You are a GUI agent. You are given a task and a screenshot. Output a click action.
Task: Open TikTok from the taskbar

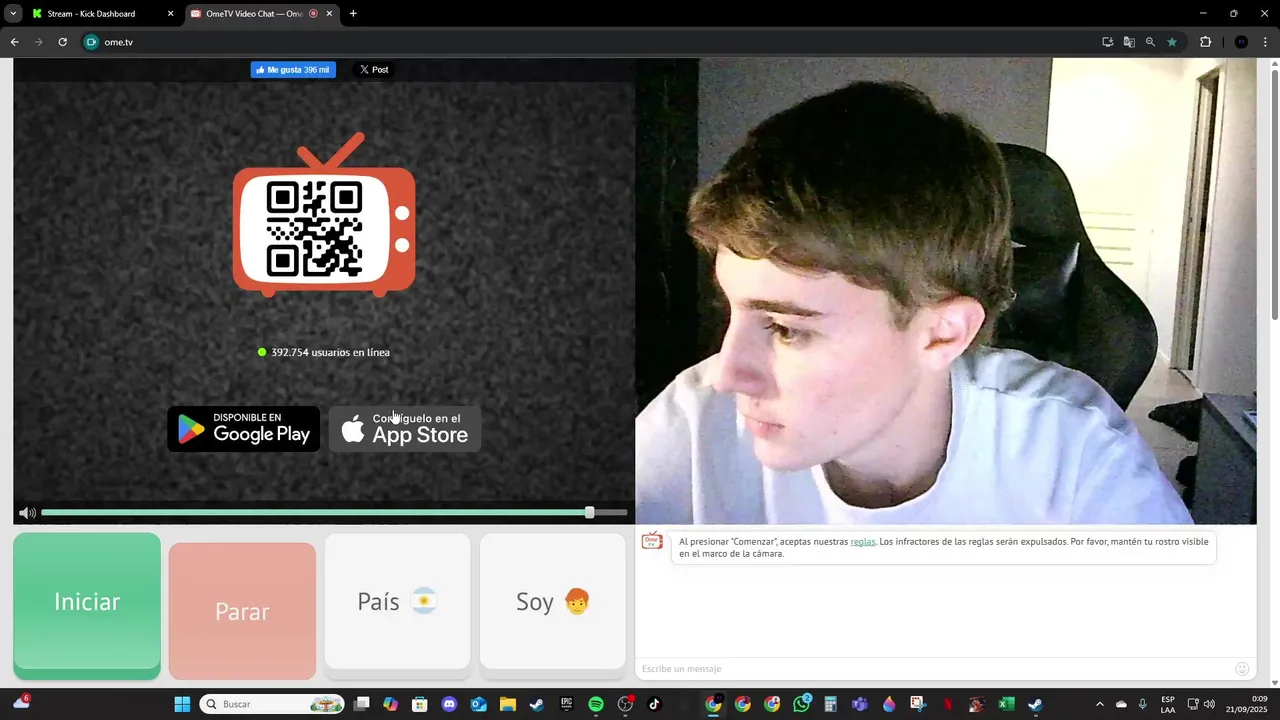point(654,704)
